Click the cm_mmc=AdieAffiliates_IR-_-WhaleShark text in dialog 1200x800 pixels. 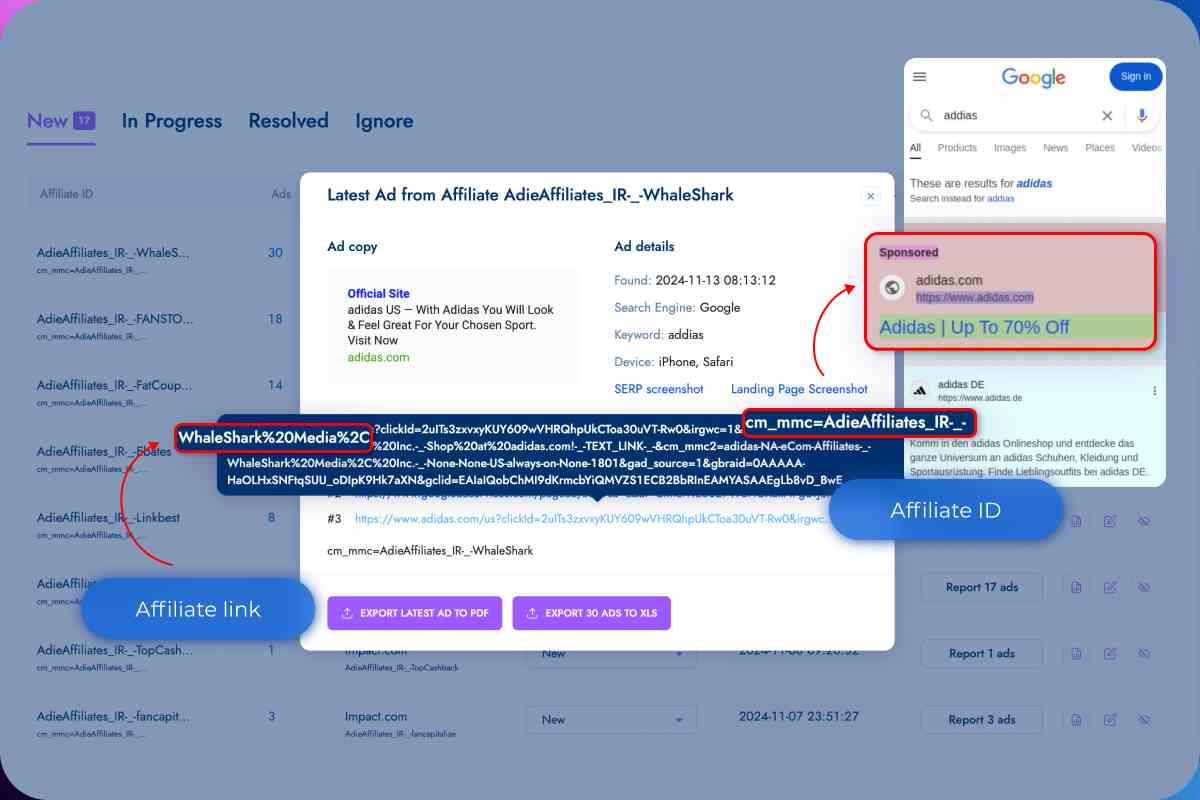[430, 551]
